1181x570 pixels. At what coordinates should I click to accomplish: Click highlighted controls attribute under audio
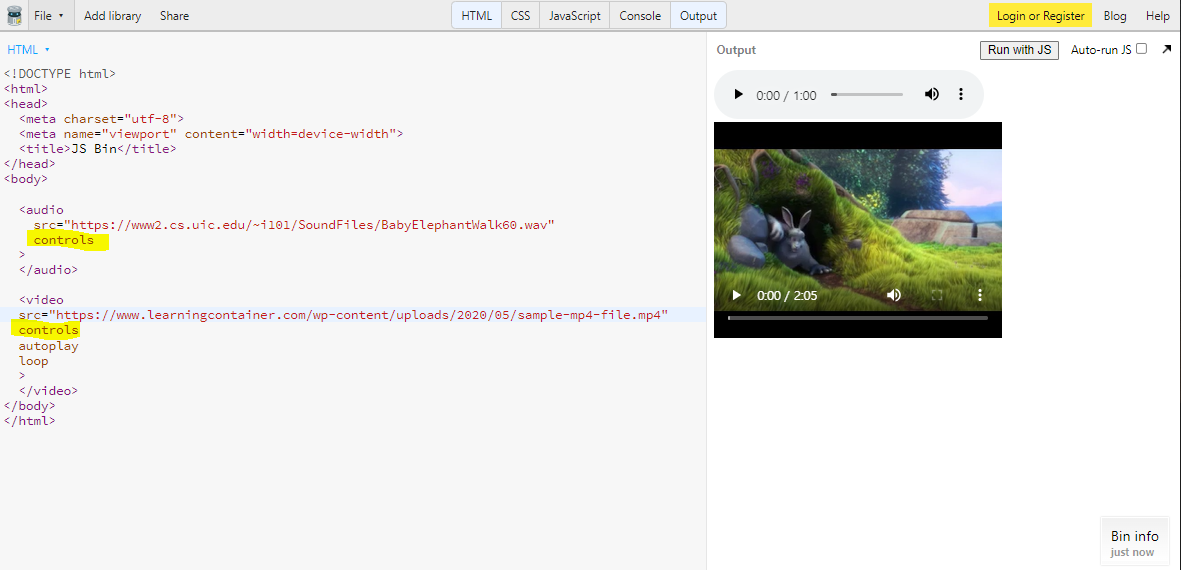(64, 240)
